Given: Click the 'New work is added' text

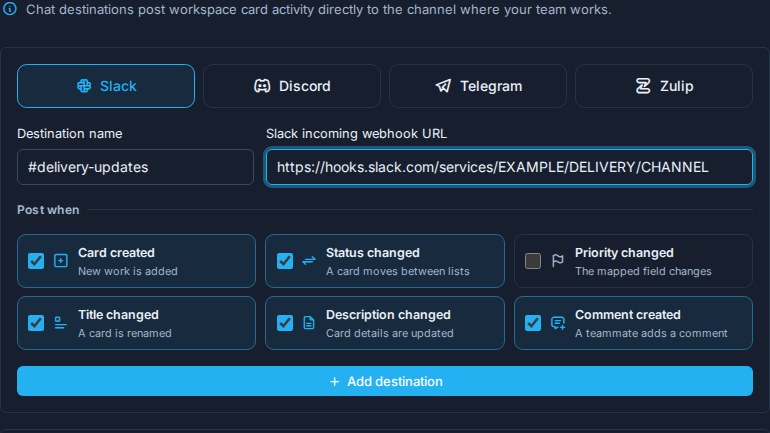Looking at the screenshot, I should pos(128,271).
